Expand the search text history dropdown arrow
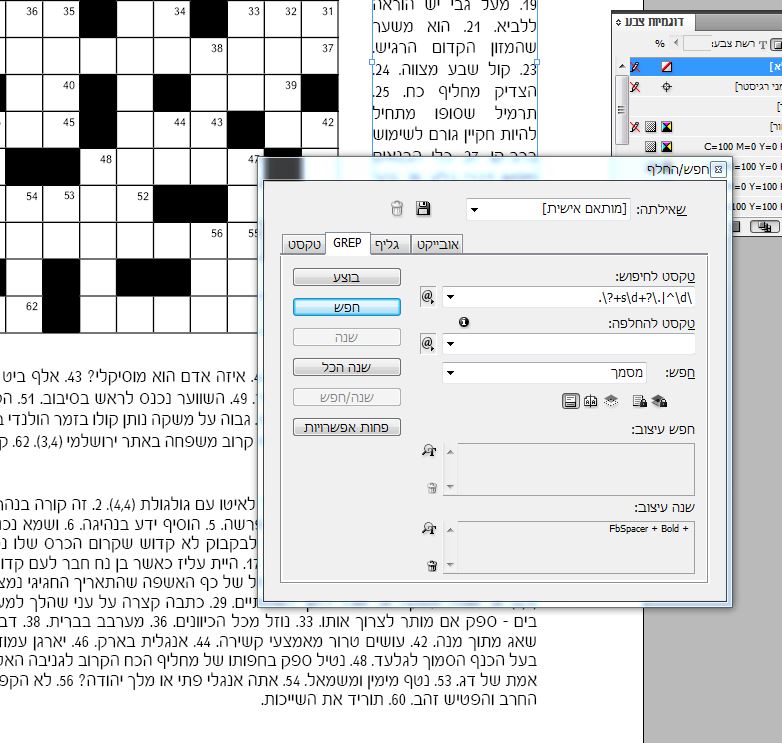782x743 pixels. (450, 297)
